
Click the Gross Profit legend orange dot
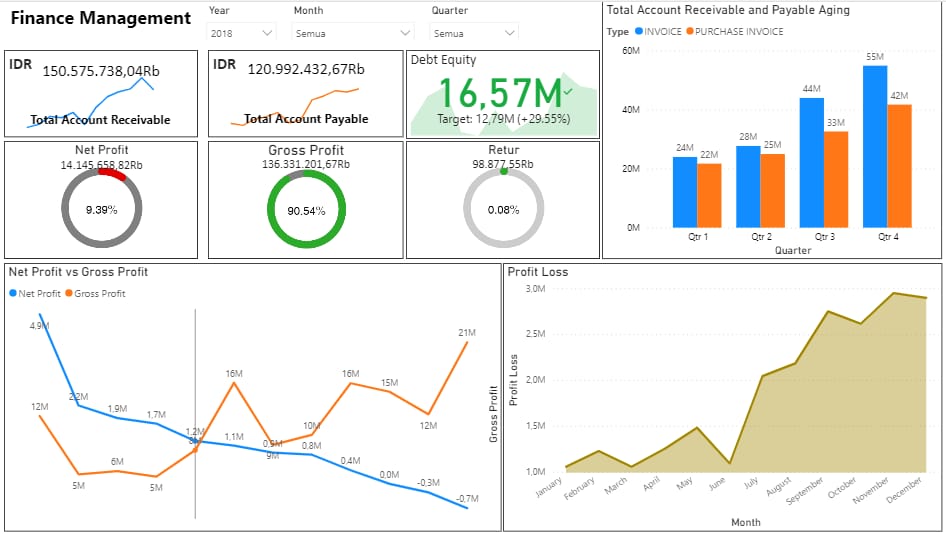69,294
